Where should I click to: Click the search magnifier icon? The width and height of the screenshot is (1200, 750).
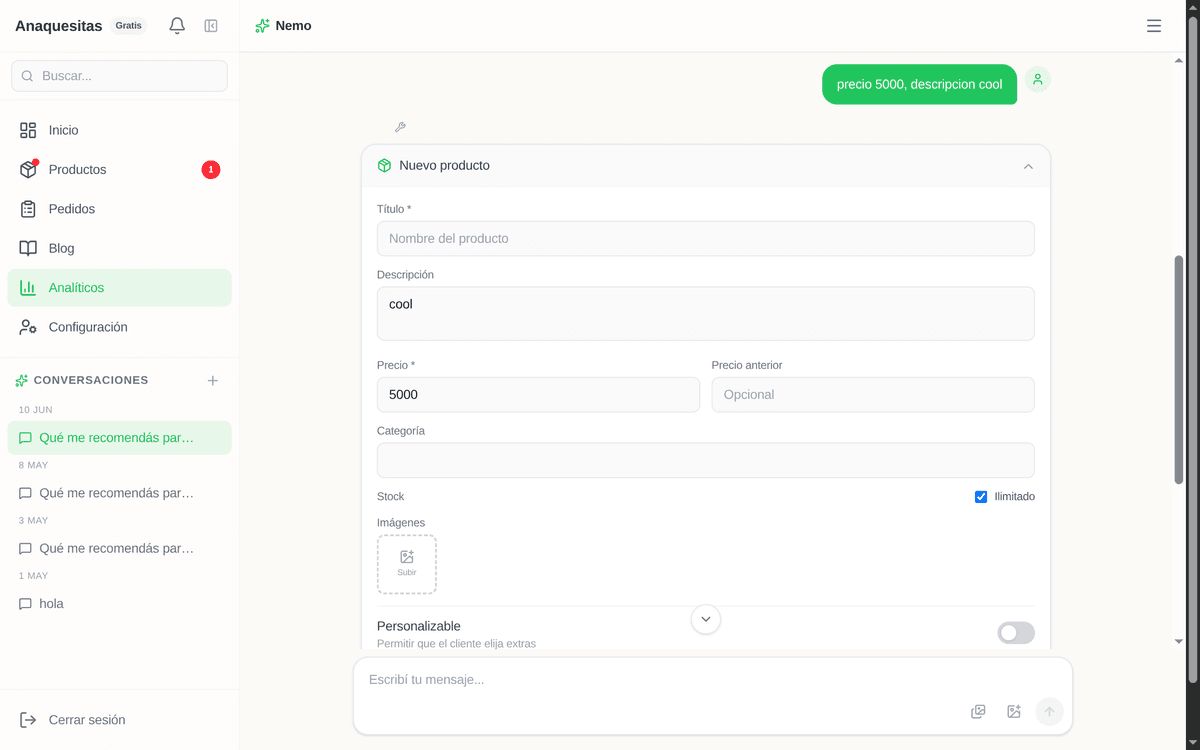tap(27, 76)
